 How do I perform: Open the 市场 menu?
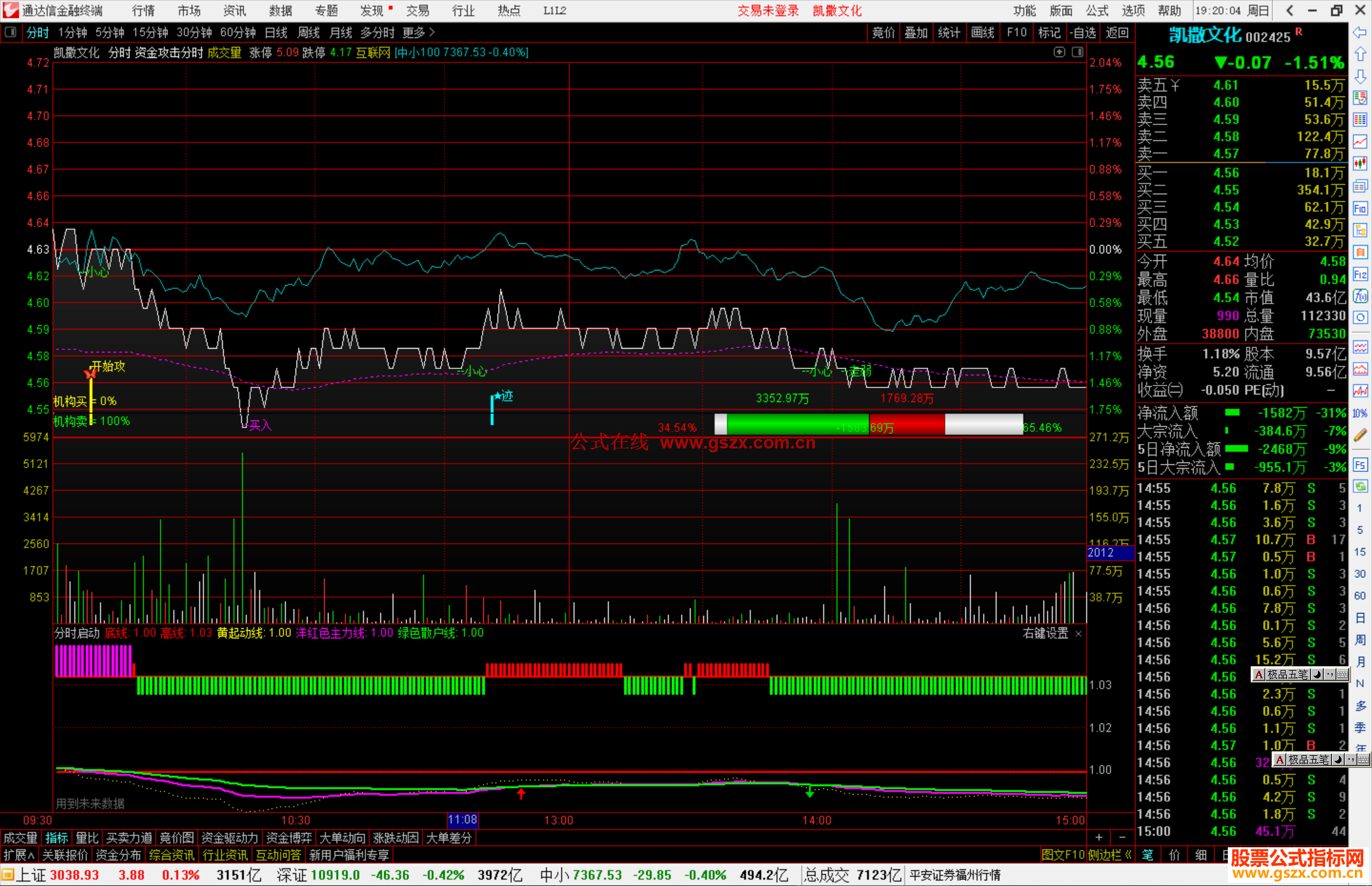pyautogui.click(x=189, y=11)
